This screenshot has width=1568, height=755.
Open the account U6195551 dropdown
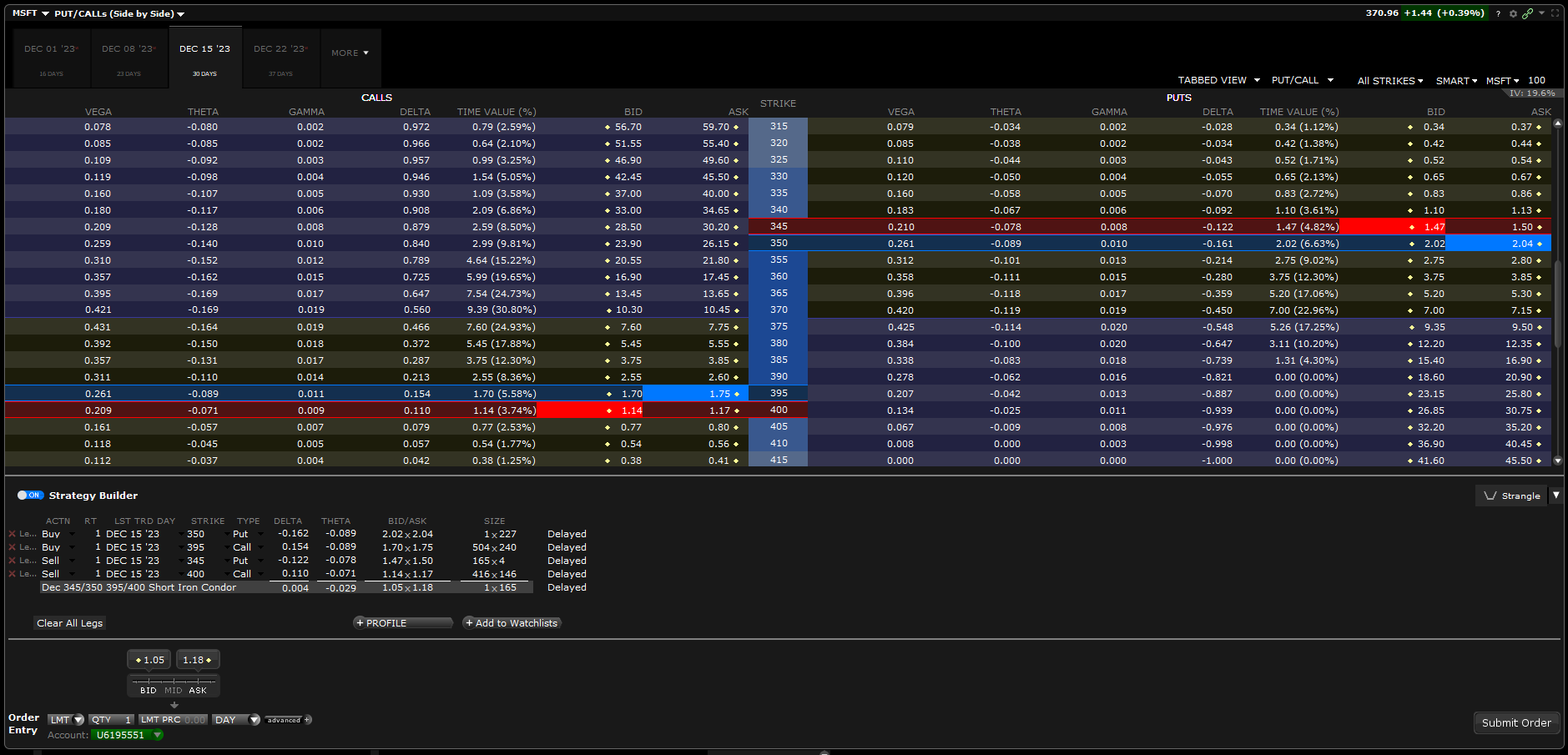coord(127,735)
